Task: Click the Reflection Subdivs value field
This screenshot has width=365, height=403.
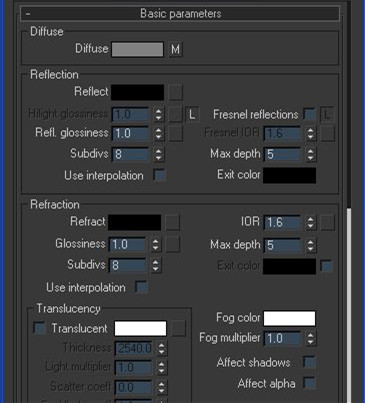Action: pos(130,154)
